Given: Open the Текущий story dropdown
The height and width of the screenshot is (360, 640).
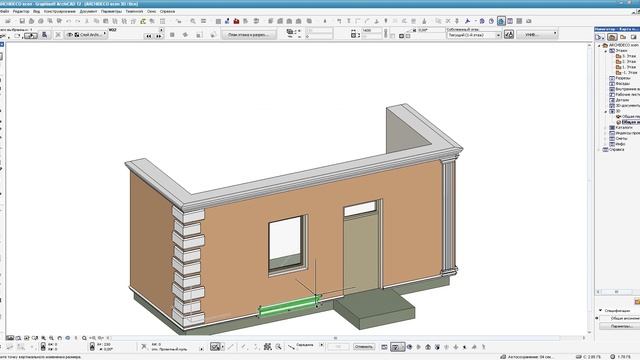Looking at the screenshot, I should pyautogui.click(x=473, y=36).
